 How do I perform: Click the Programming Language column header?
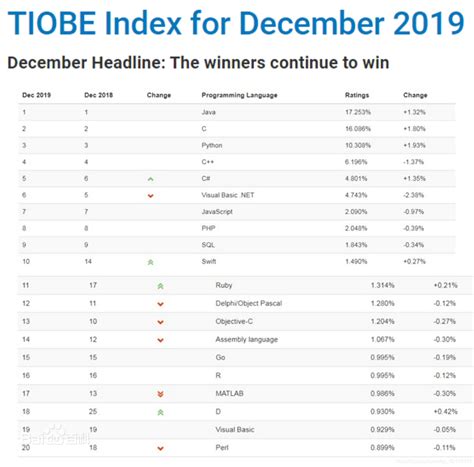(x=239, y=95)
